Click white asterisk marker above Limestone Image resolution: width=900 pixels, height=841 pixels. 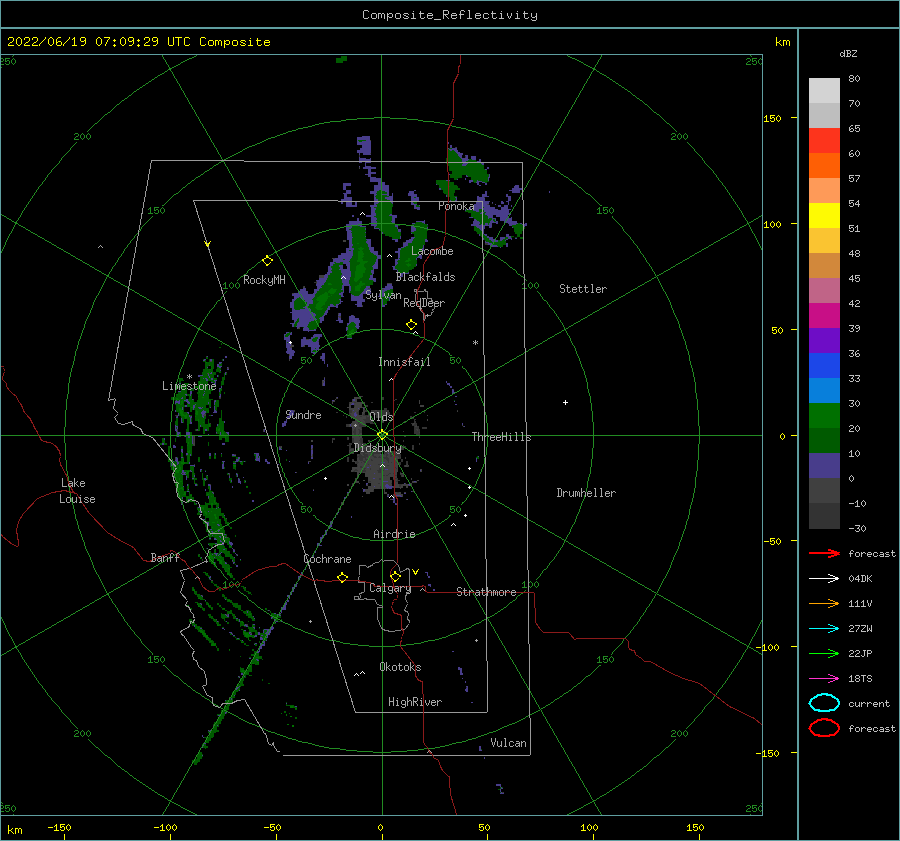pyautogui.click(x=189, y=377)
